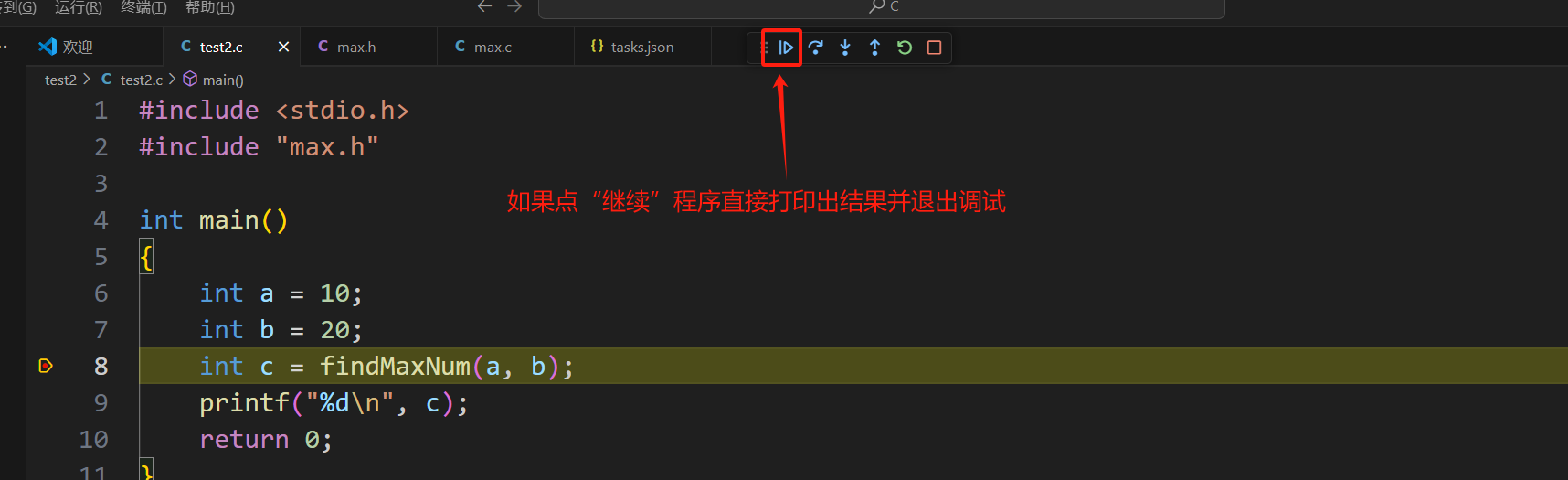
Task: Expand the test2 folder breadcrumb
Action: pos(60,80)
